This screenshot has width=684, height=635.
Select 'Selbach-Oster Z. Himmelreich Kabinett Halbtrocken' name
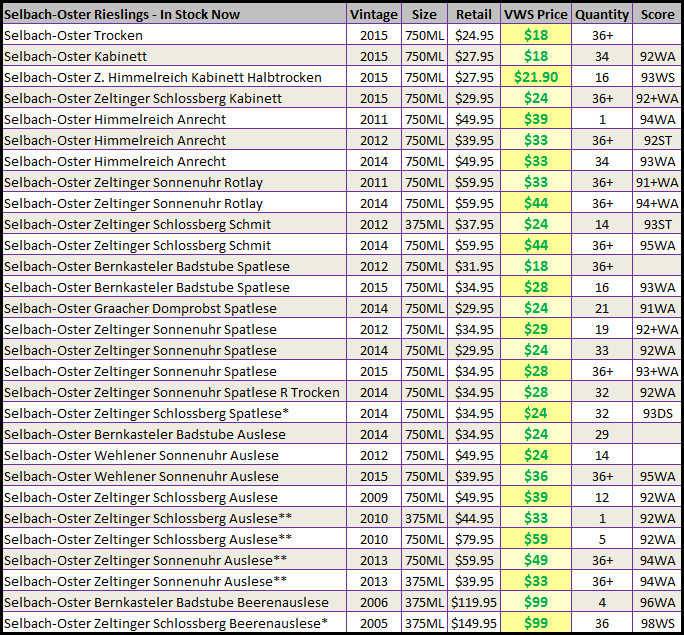pos(163,77)
